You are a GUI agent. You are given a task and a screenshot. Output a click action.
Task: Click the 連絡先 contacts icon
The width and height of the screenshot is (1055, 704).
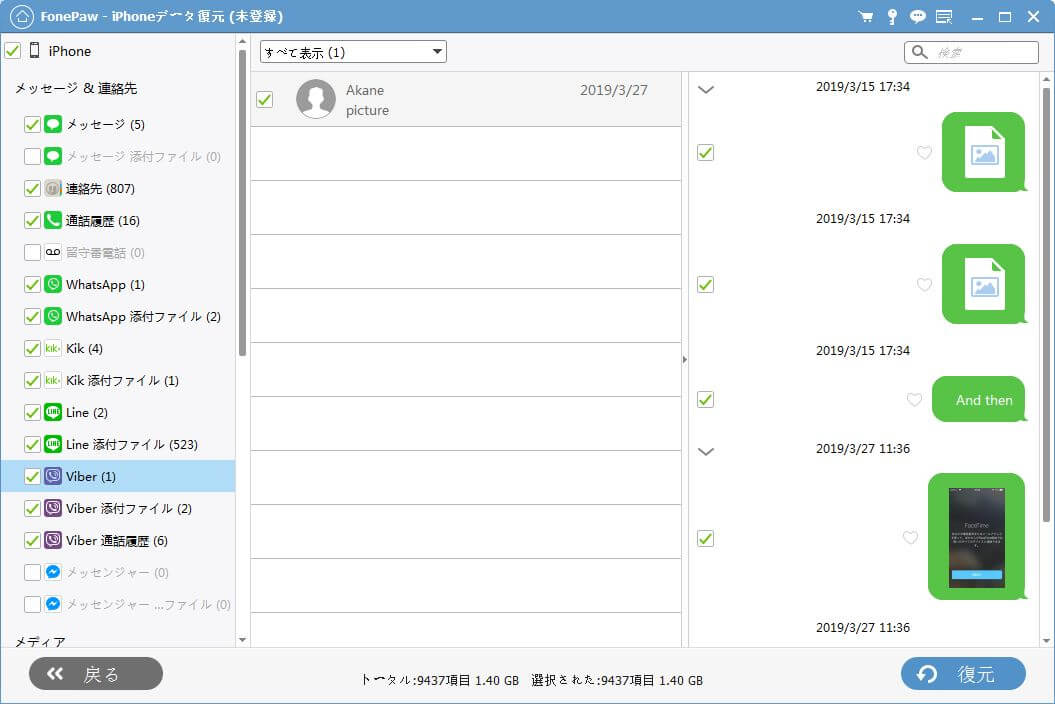coord(53,188)
